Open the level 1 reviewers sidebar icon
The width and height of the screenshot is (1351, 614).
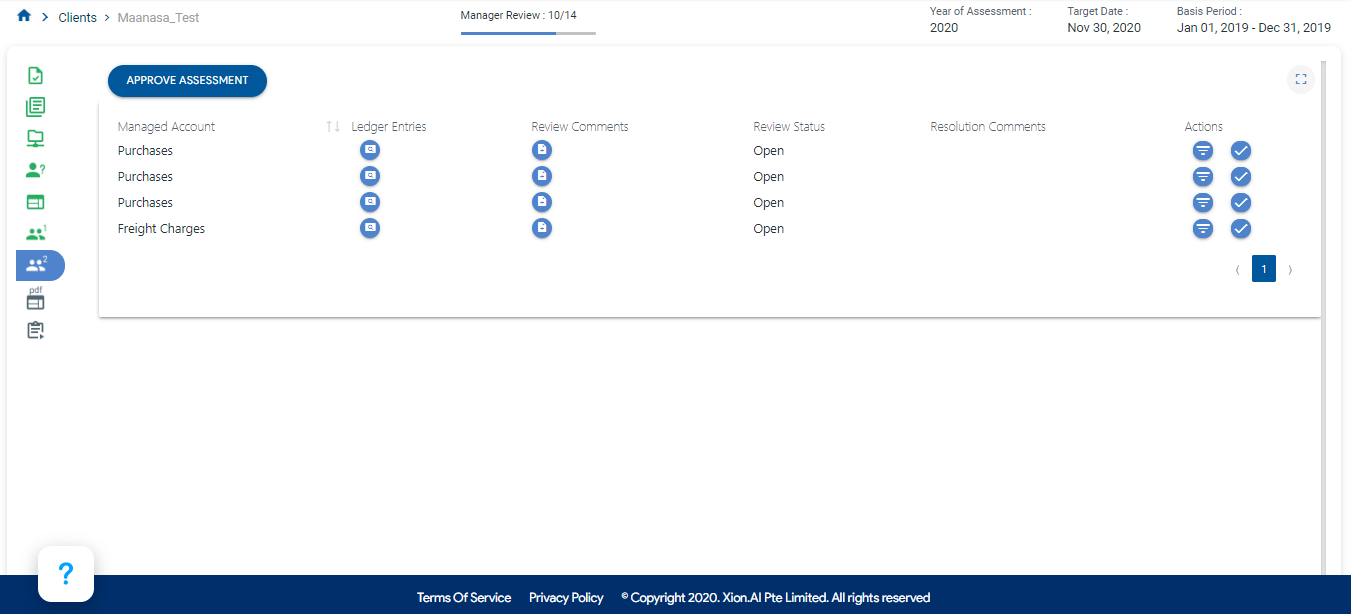click(x=36, y=233)
